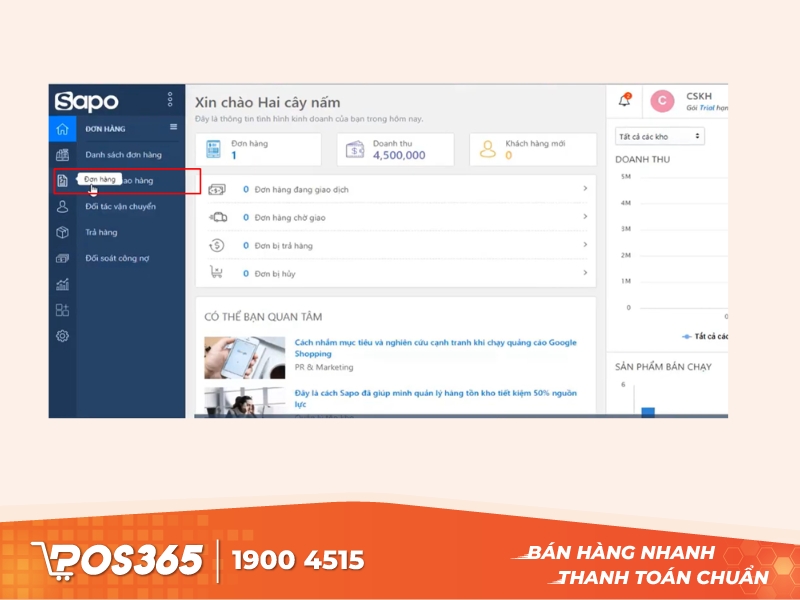The height and width of the screenshot is (600, 800).
Task: Open the Settings gear at sidebar bottom
Action: tap(64, 335)
